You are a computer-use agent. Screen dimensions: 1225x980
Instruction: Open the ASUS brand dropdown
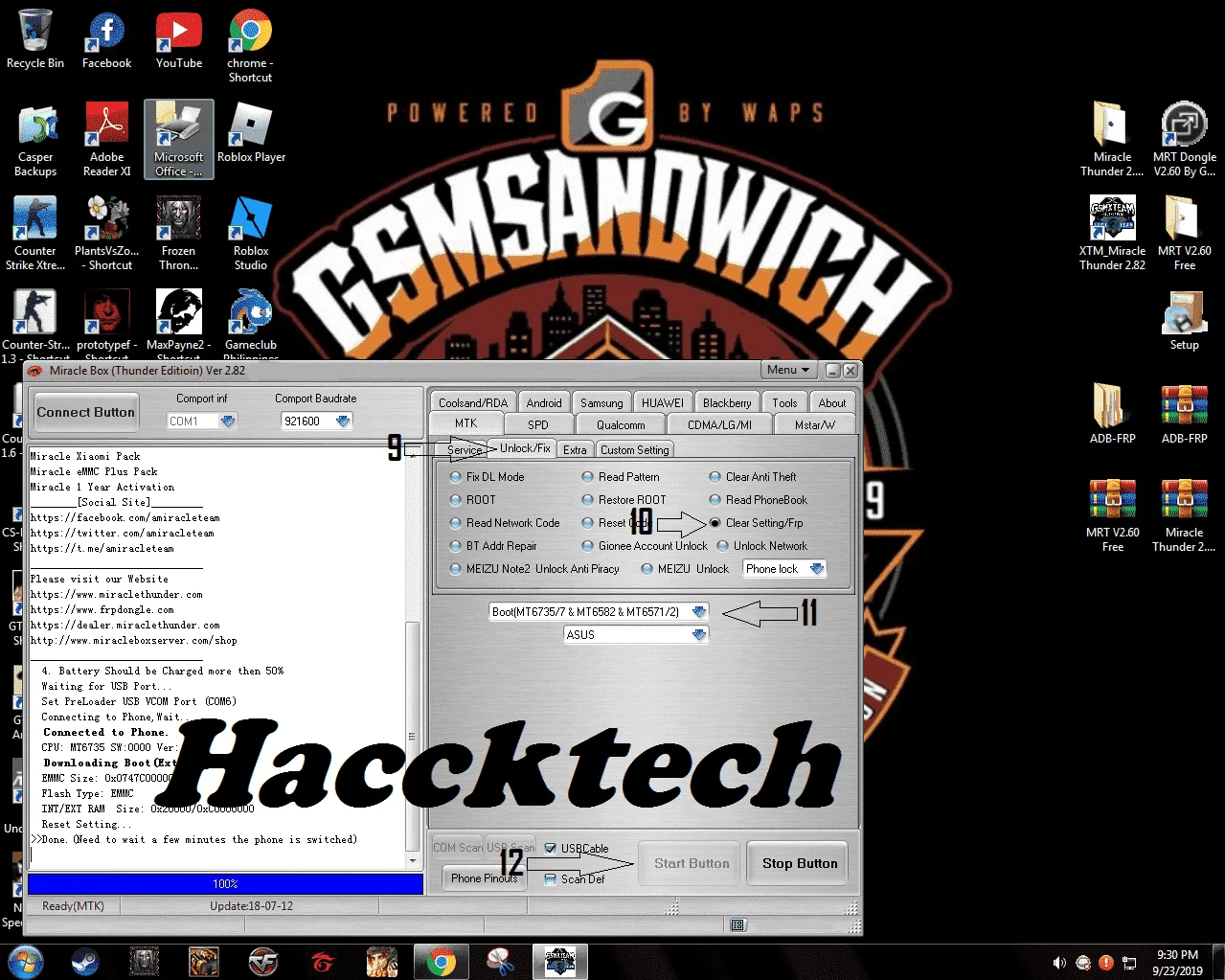[699, 634]
